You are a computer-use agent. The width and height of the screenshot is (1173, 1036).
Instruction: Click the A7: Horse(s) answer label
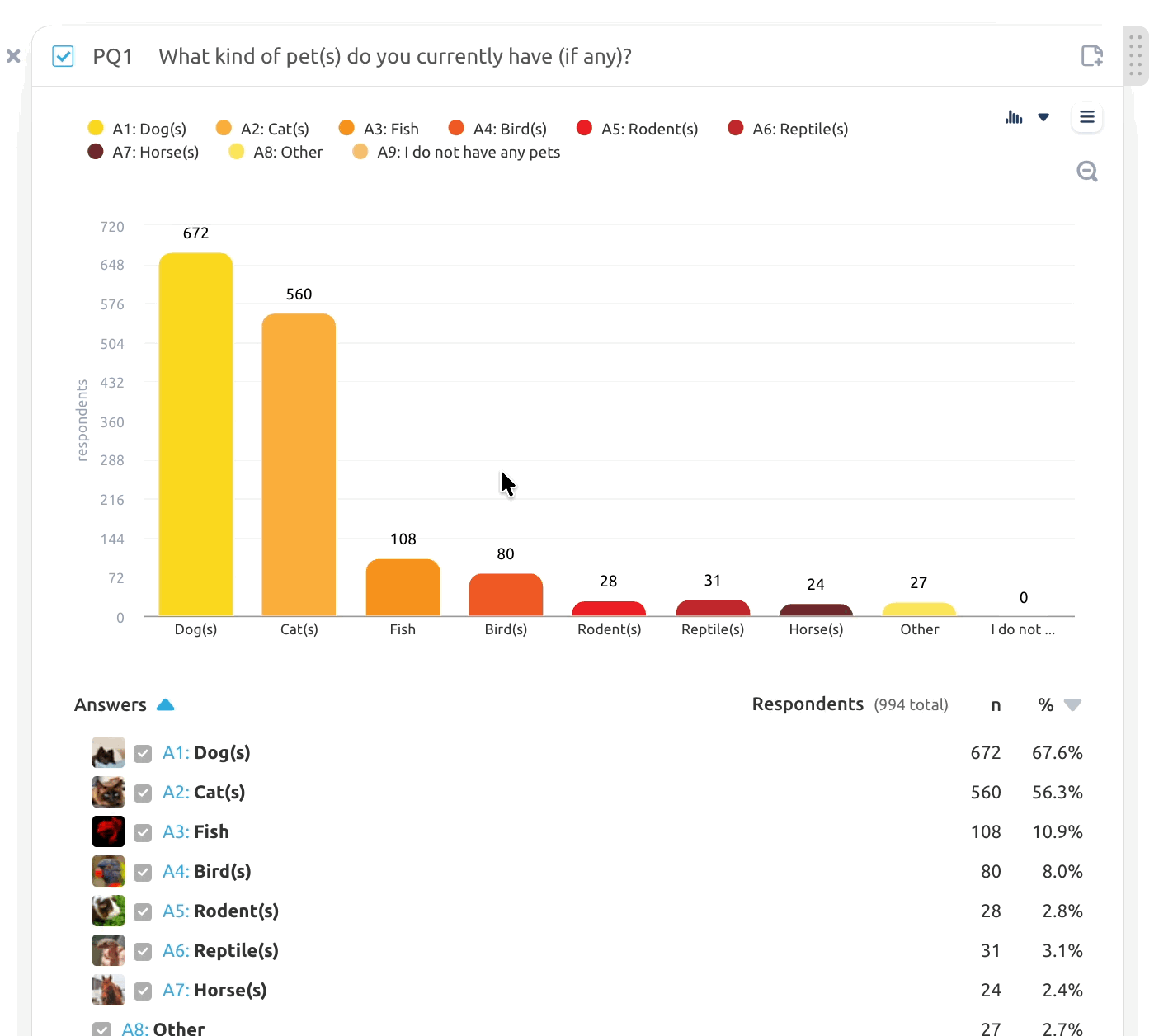tap(214, 991)
